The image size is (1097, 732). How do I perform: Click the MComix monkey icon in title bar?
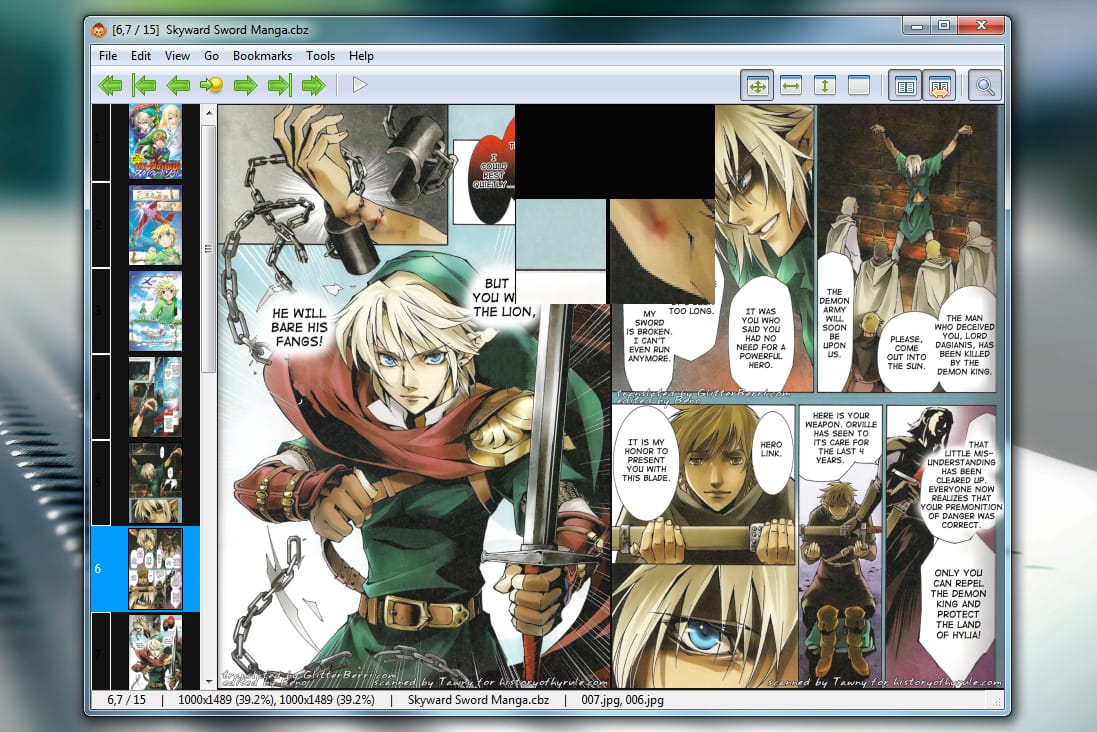(x=99, y=30)
